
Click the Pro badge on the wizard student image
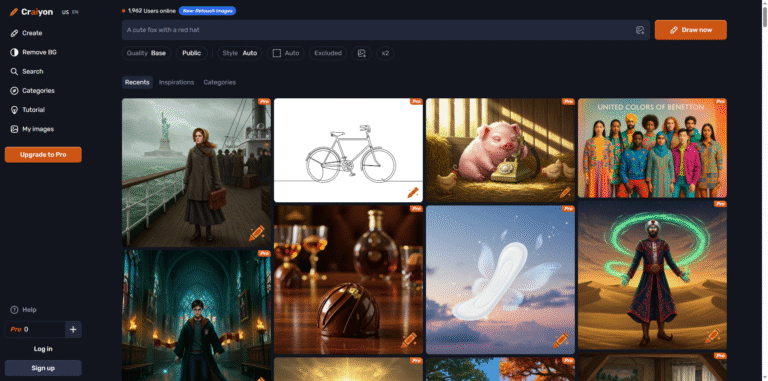pos(264,254)
